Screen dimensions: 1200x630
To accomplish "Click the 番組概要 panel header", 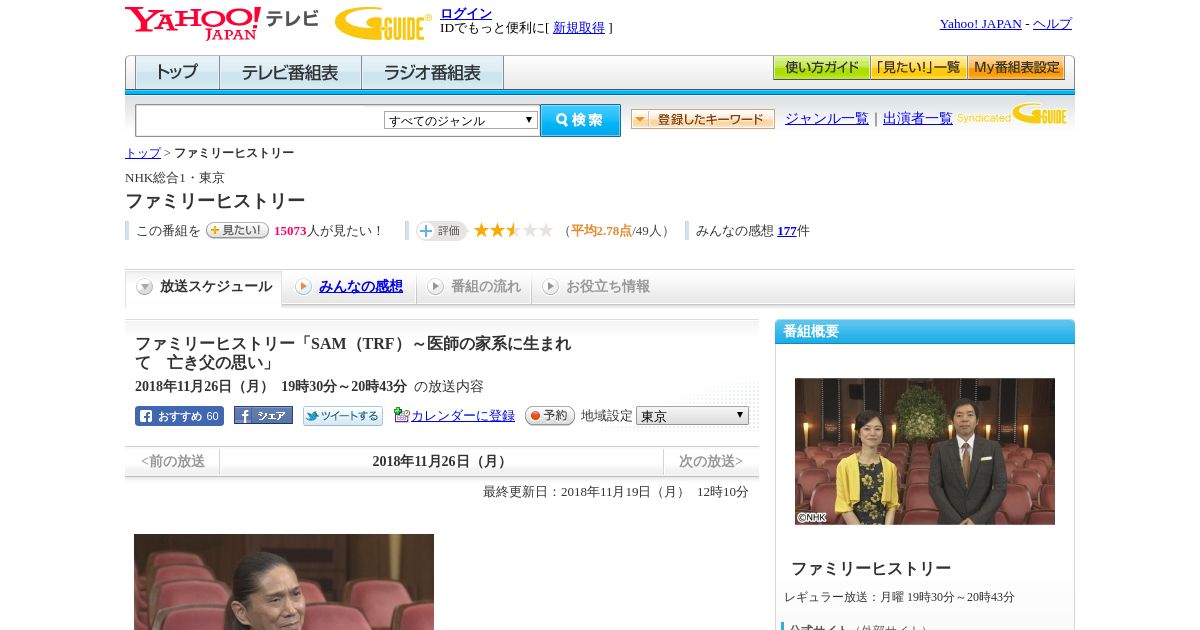I will (925, 332).
